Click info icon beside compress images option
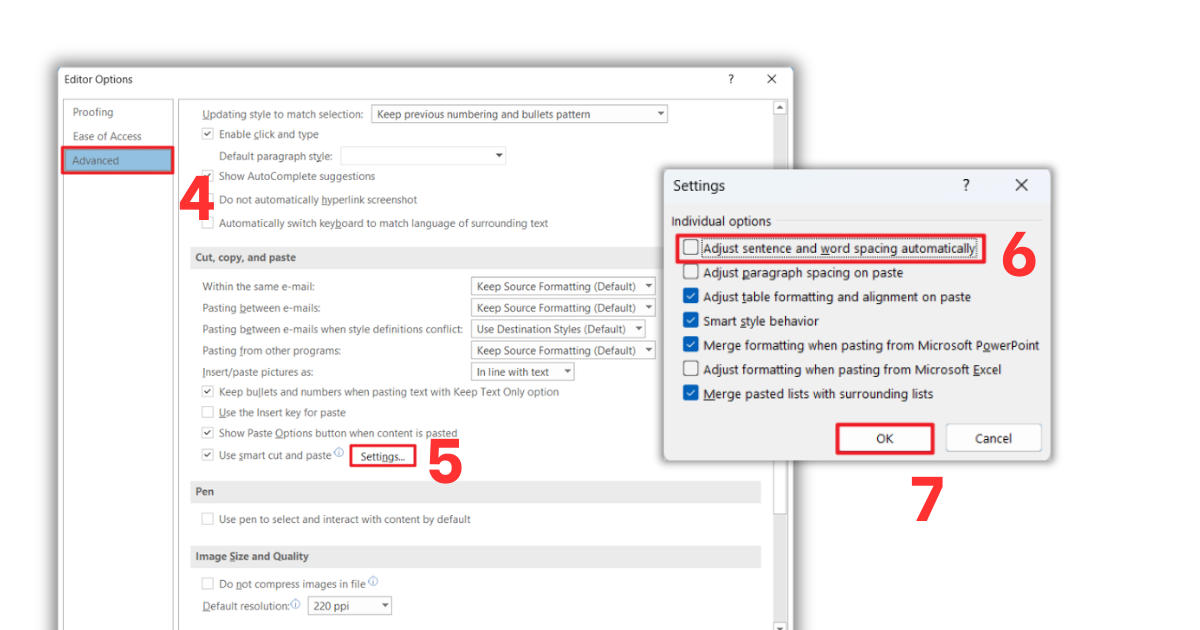This screenshot has width=1200, height=630. [x=373, y=582]
